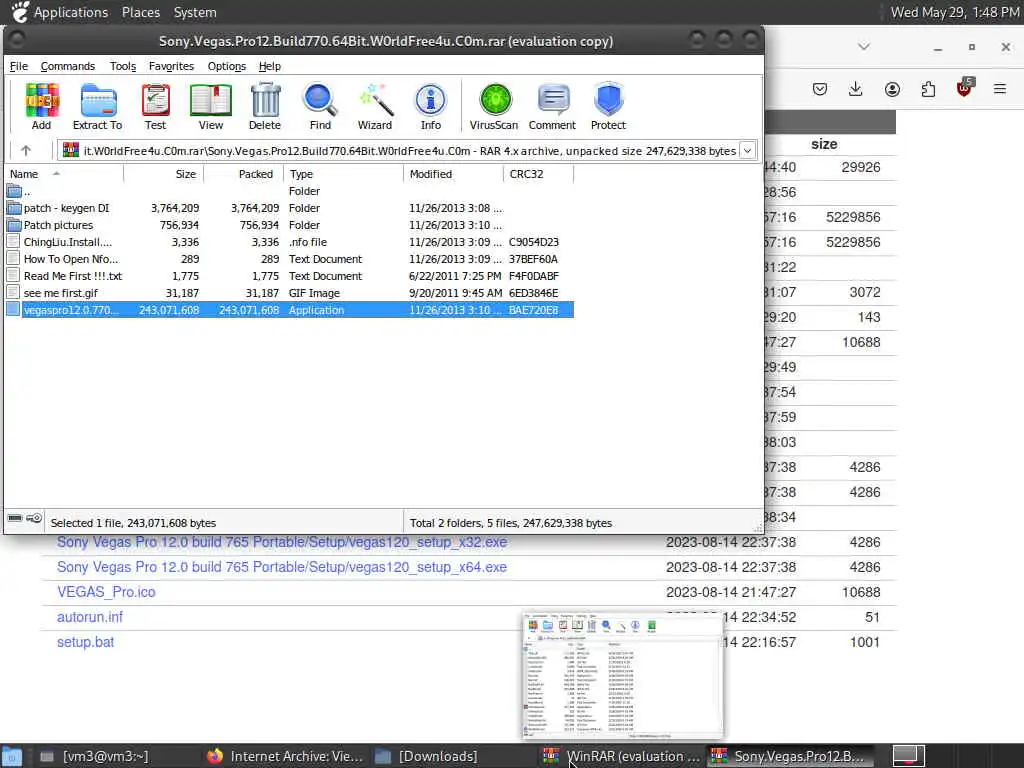Sort by the CRC32 column header
This screenshot has width=1024, height=768.
(x=539, y=174)
